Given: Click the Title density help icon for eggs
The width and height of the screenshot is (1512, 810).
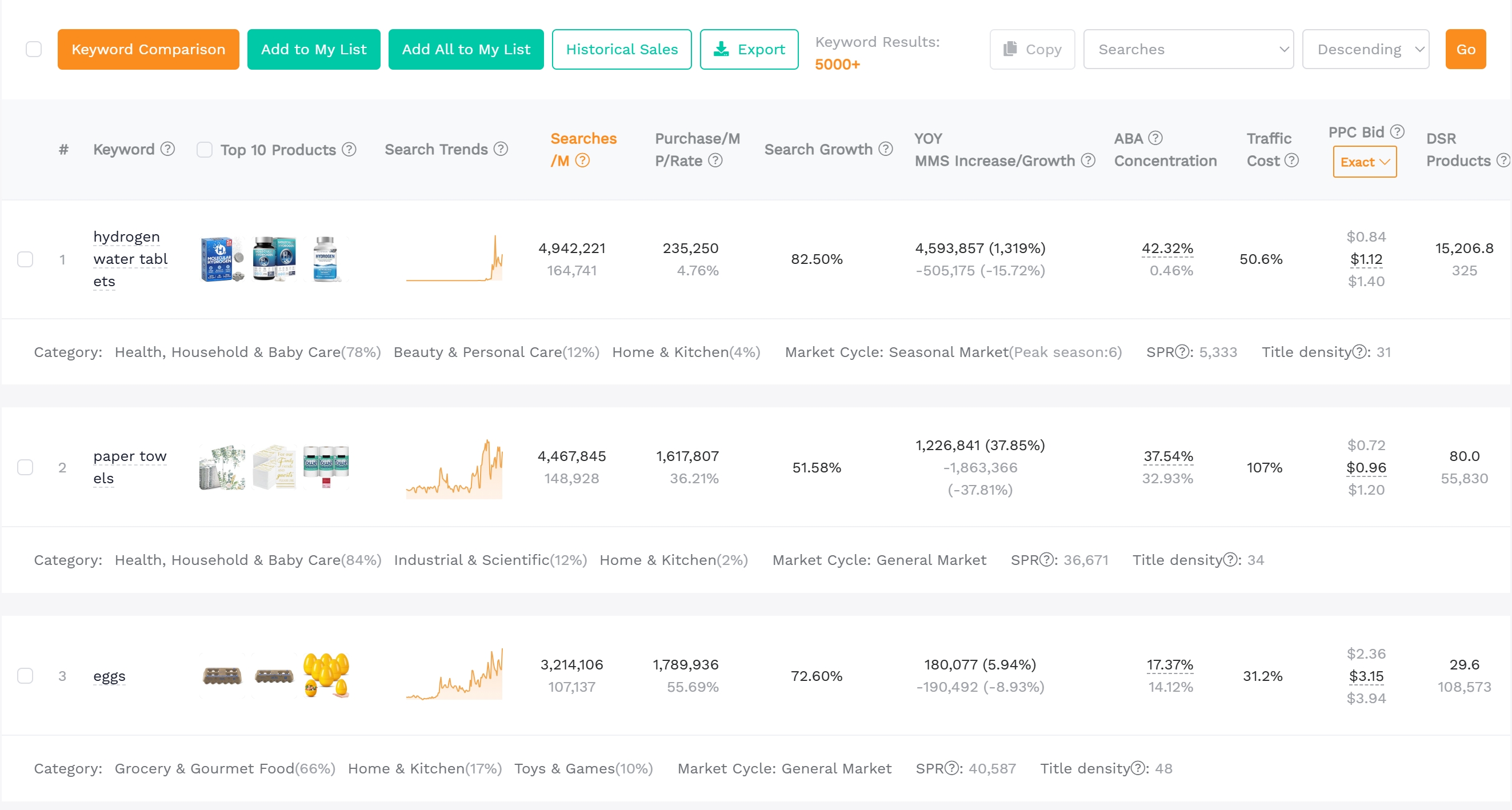Looking at the screenshot, I should pyautogui.click(x=1139, y=768).
